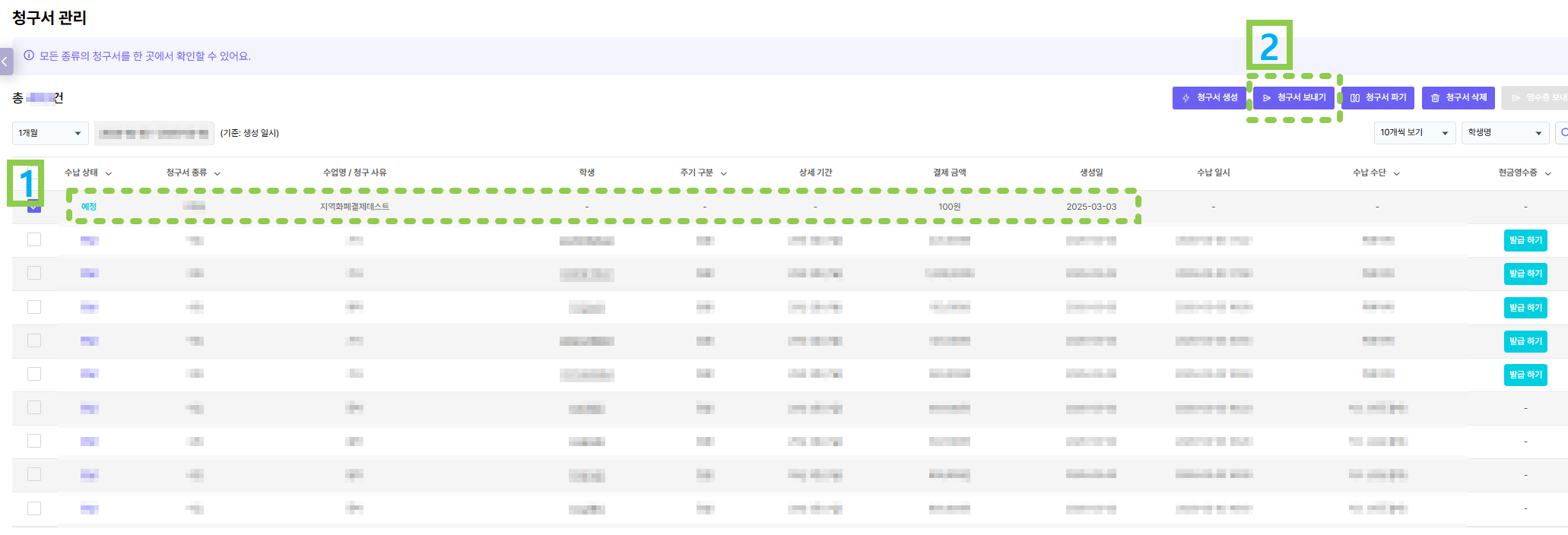Screen dimensions: 1568x535
Task: Click the 상세 기간 column header
Action: (815, 173)
